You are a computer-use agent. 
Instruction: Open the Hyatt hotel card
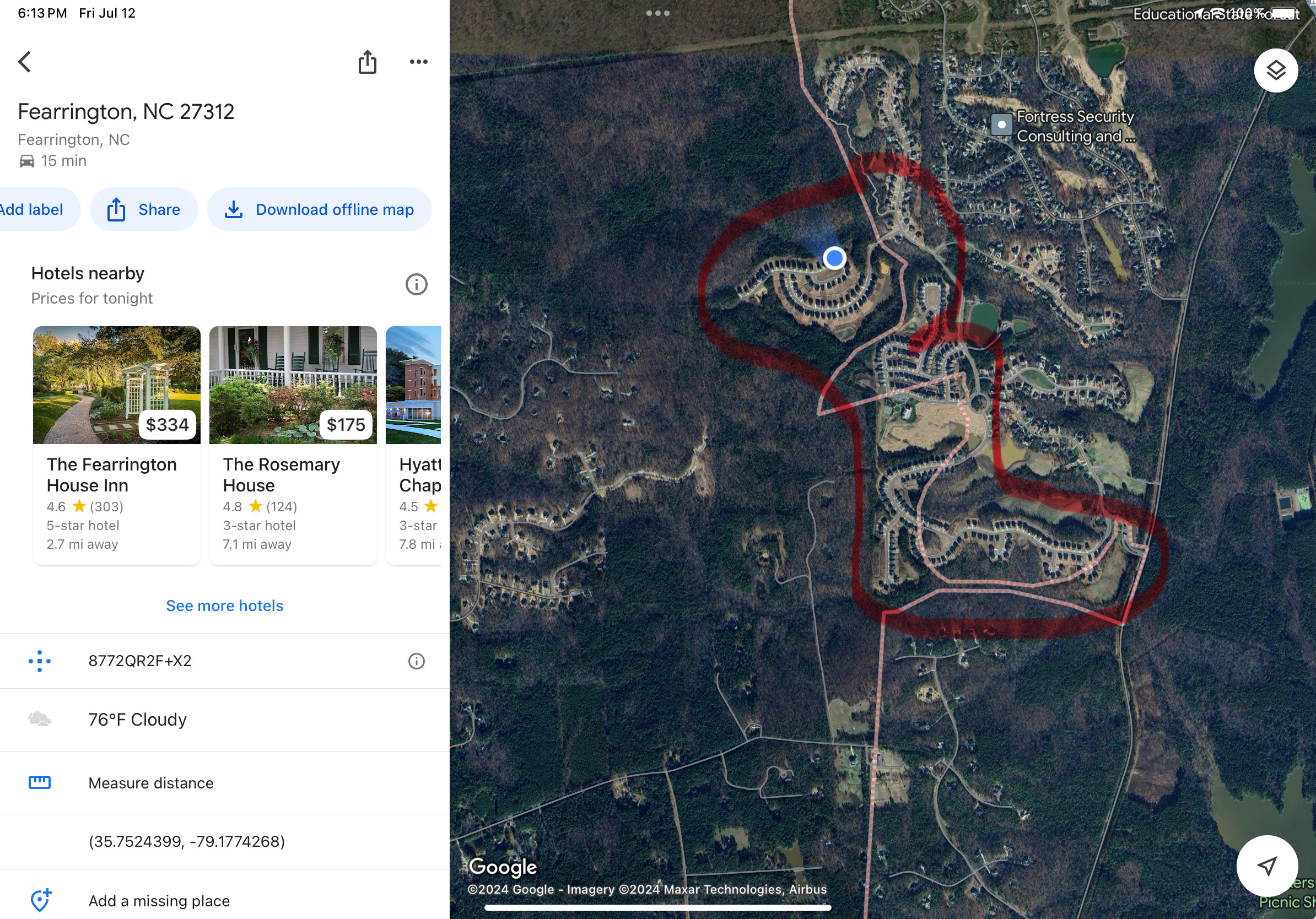(x=413, y=445)
